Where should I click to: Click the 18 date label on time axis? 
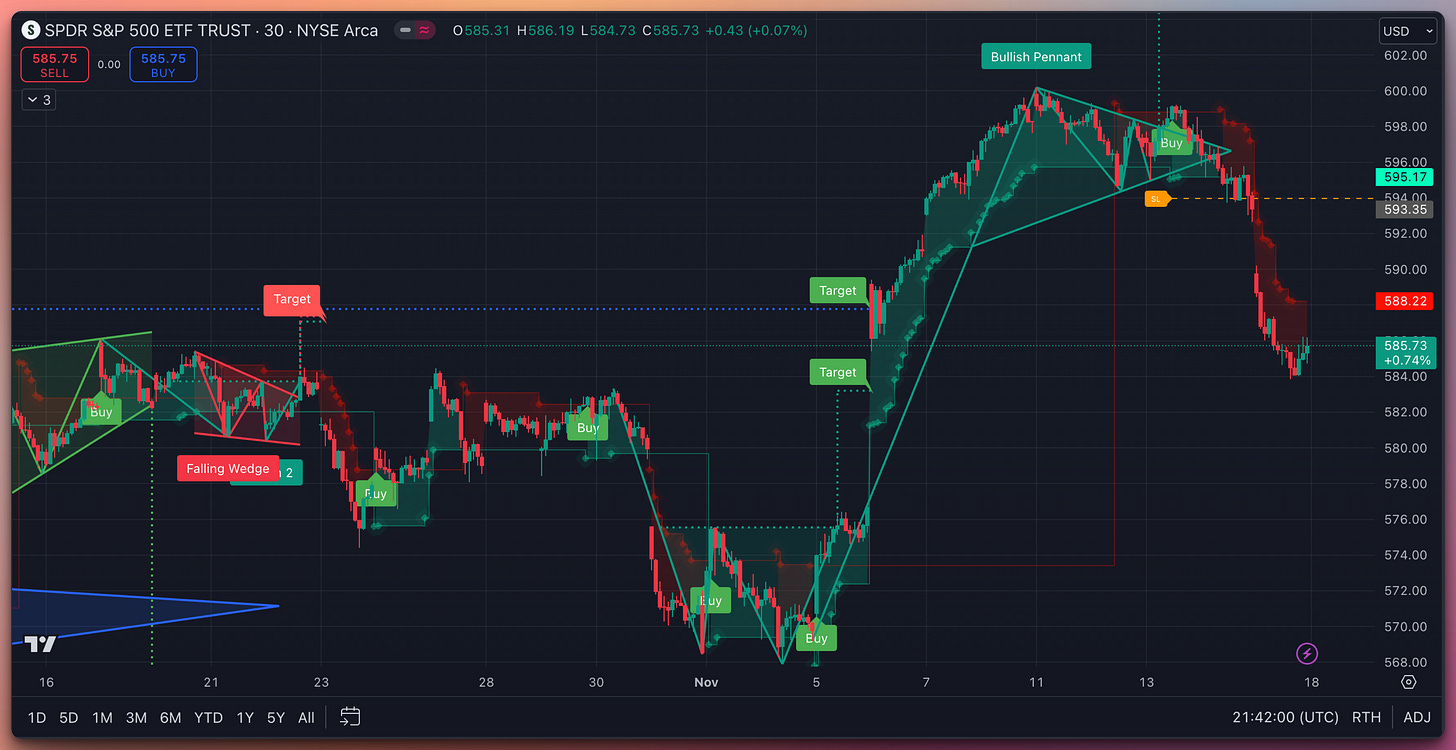(x=1312, y=682)
